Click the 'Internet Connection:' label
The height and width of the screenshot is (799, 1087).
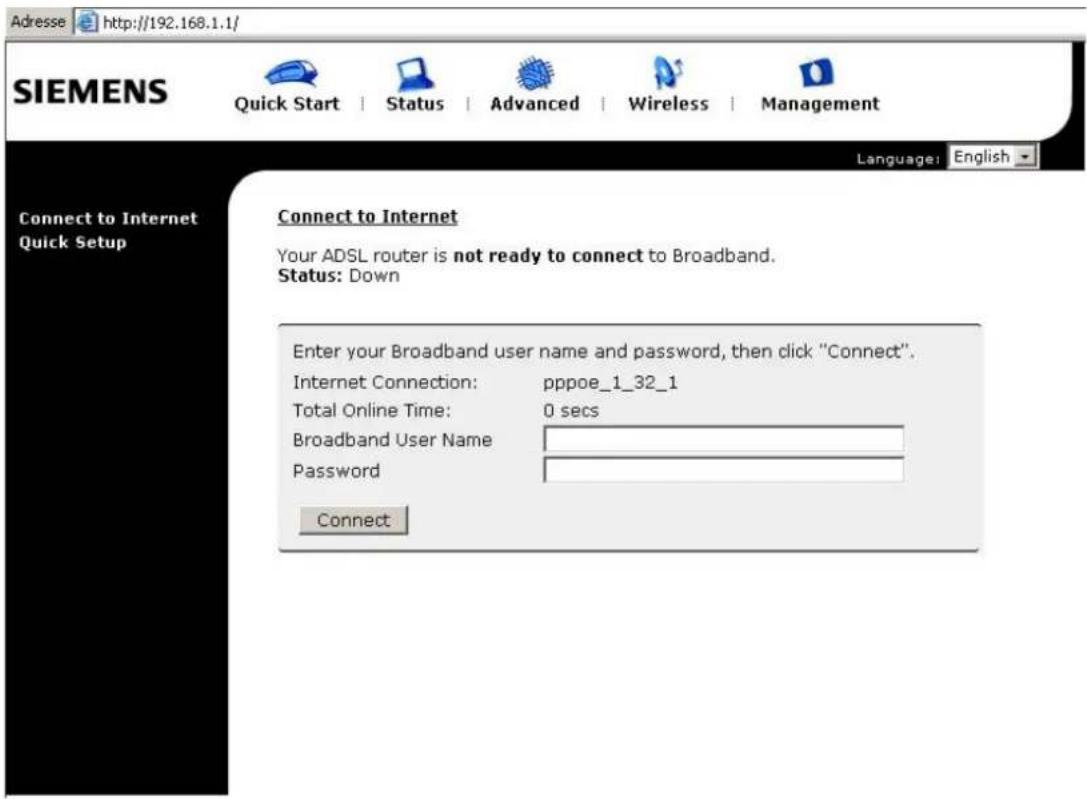tap(385, 383)
